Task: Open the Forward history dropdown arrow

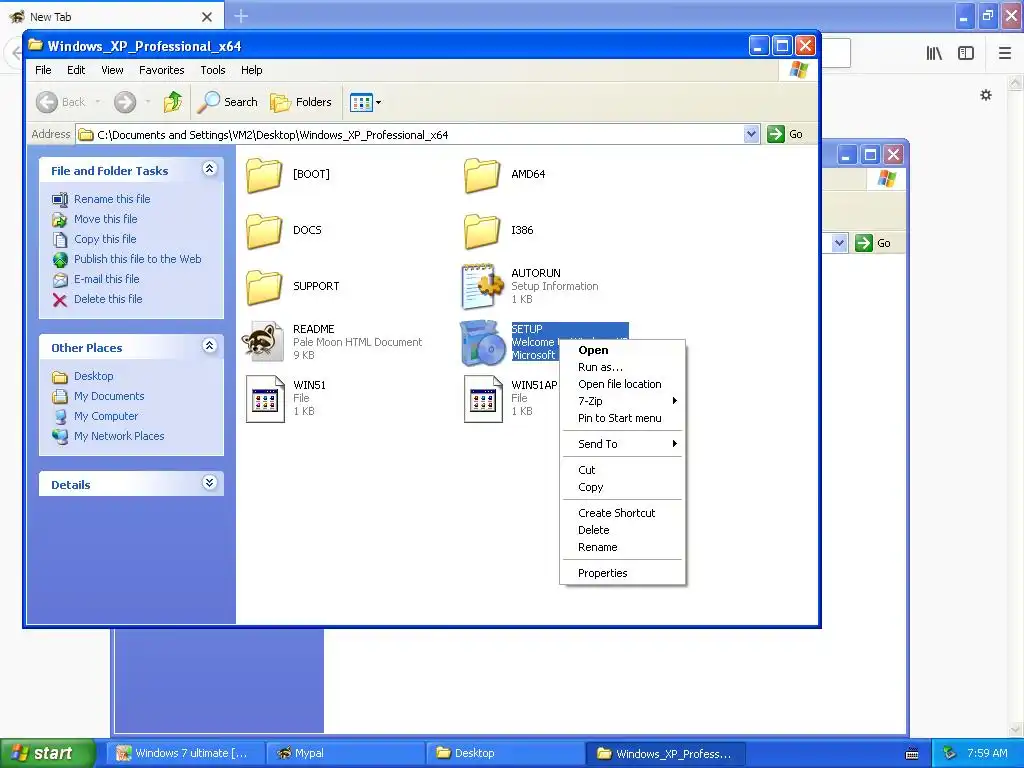Action: (148, 102)
